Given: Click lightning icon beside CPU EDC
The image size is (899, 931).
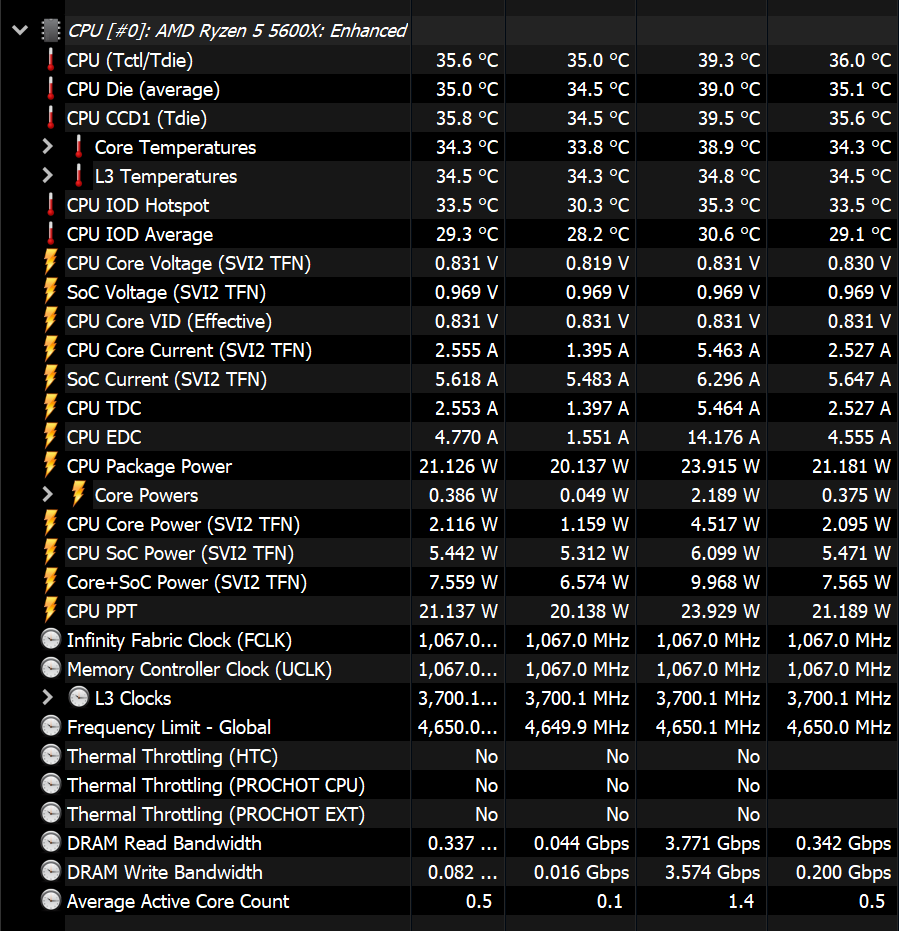Looking at the screenshot, I should 50,436.
